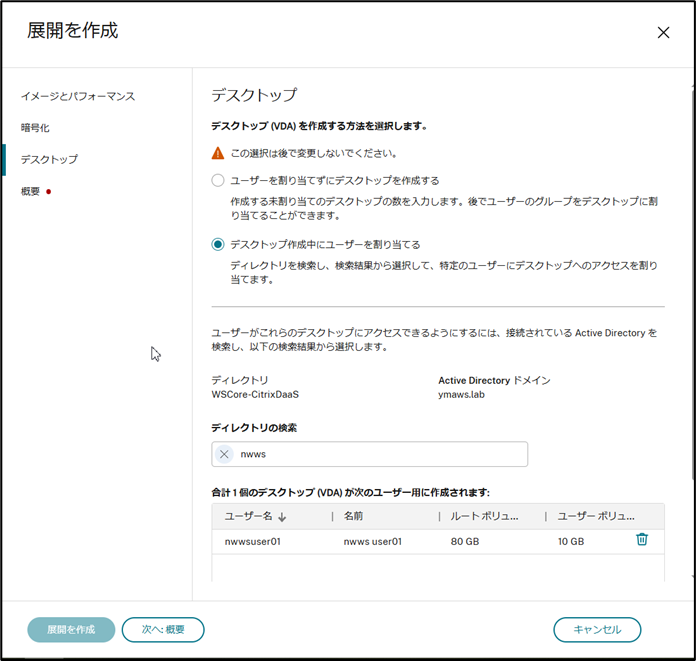This screenshot has width=696, height=661.
Task: Select the nwwsuser01 user name cell
Action: click(x=253, y=542)
